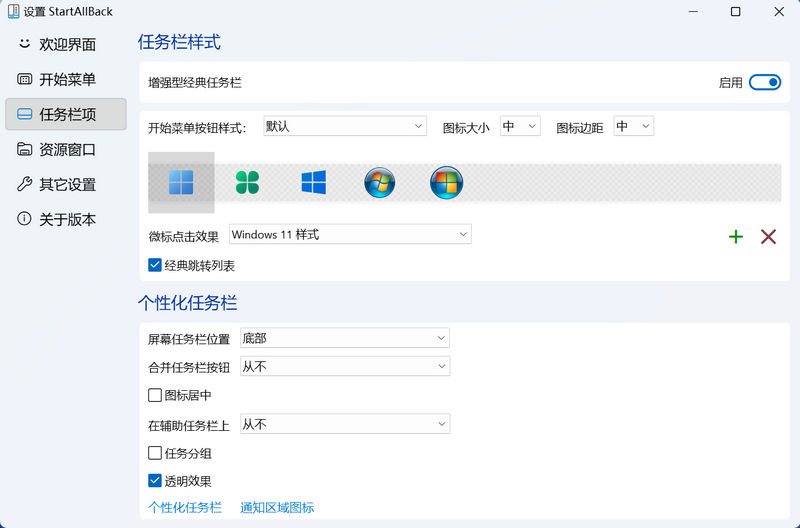Viewport: 800px width, 528px height.
Task: Pick the Windows 7 orb start icon
Action: click(380, 182)
